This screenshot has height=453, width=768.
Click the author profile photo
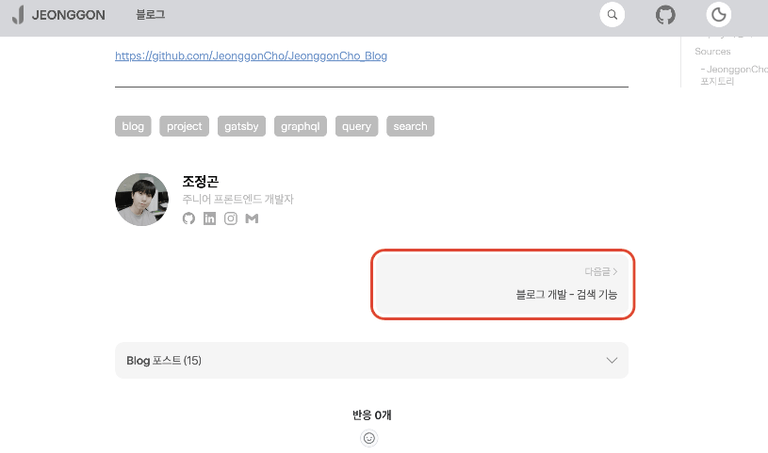142,199
